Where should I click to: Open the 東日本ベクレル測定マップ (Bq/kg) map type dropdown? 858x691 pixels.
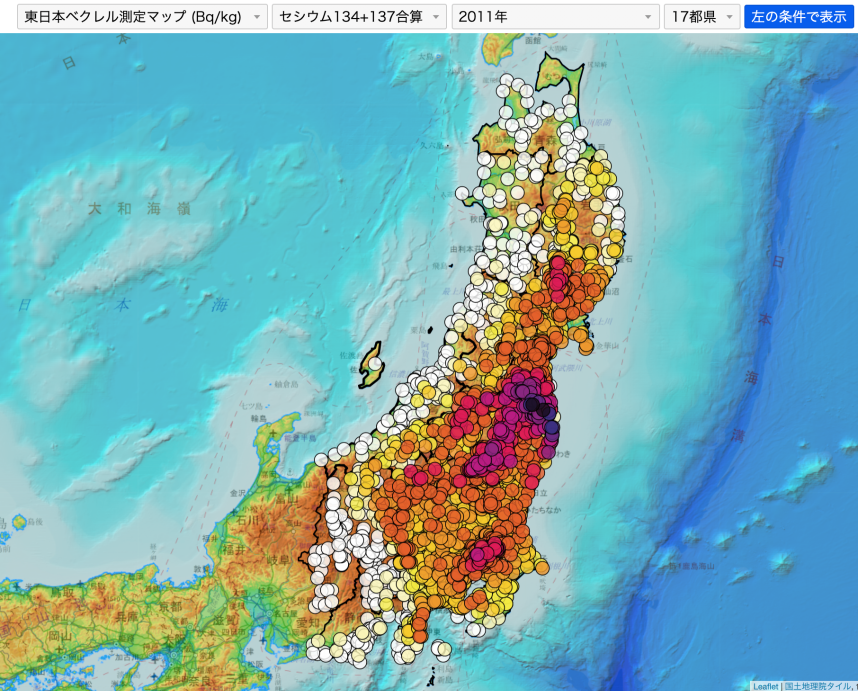(x=142, y=17)
